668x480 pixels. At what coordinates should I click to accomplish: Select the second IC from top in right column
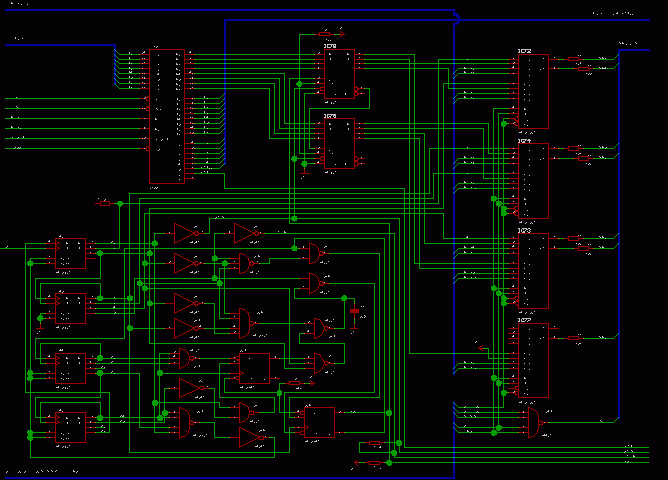click(533, 181)
